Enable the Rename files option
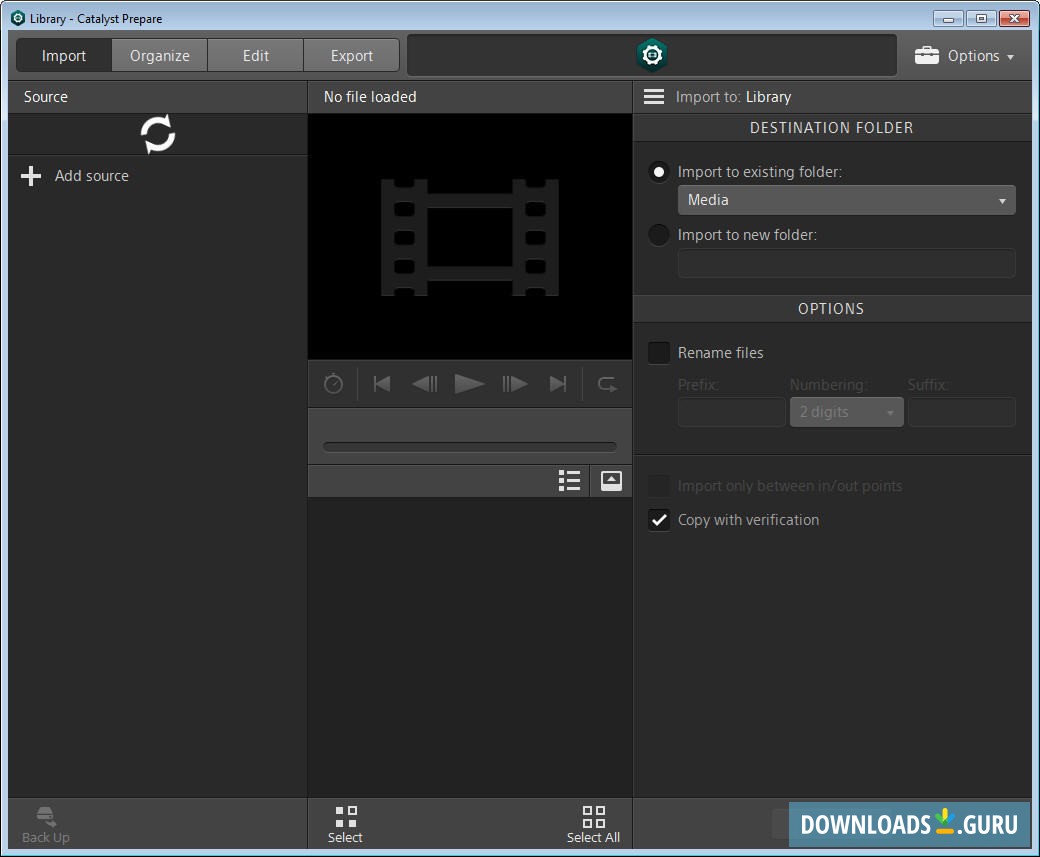The image size is (1040, 857). click(x=658, y=352)
